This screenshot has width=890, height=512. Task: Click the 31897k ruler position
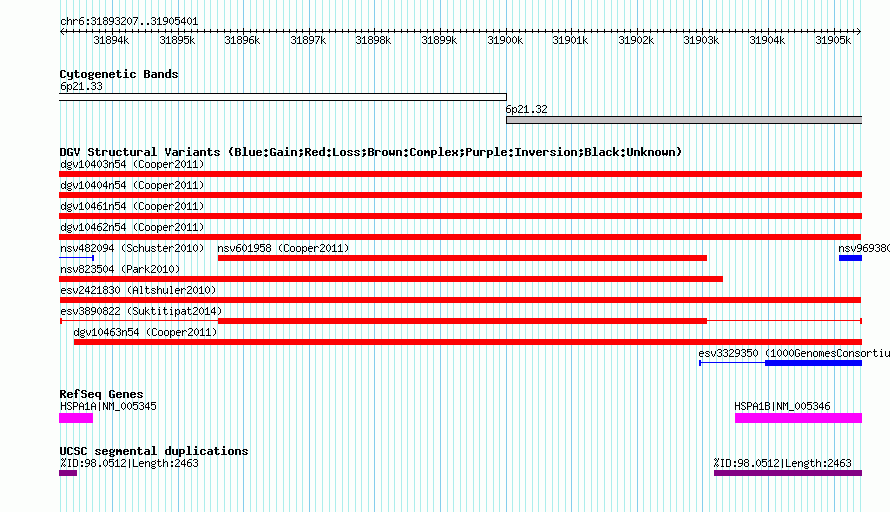pos(308,40)
